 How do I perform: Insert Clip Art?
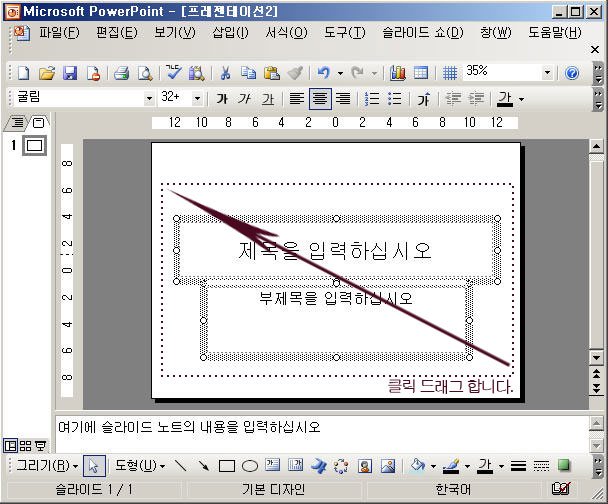365,466
